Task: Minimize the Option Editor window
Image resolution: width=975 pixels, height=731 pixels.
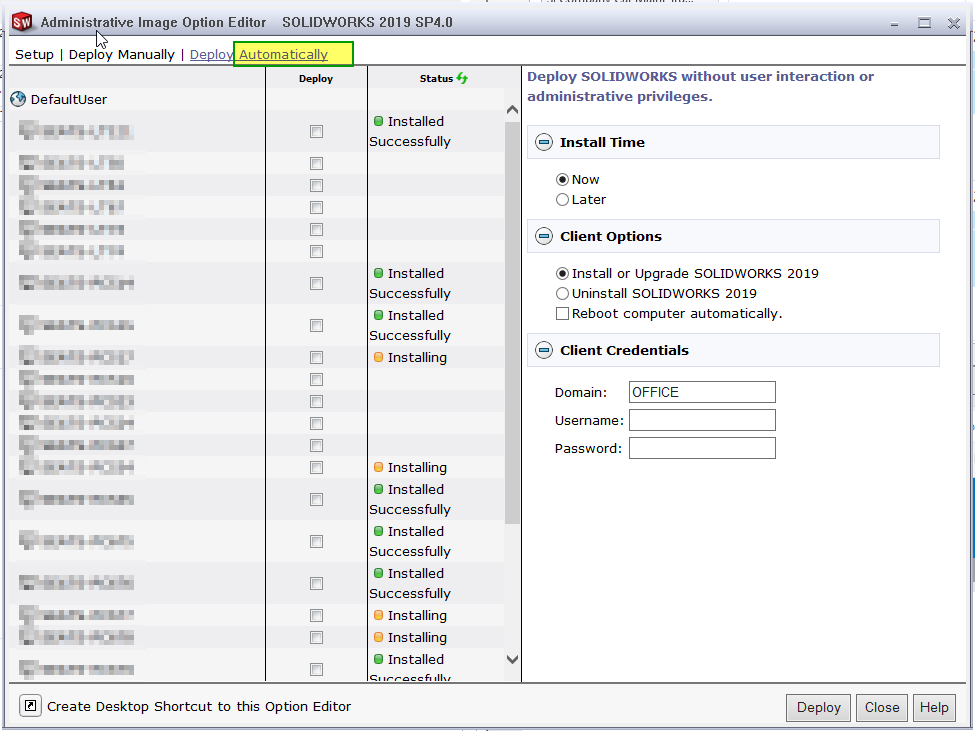Action: point(894,24)
